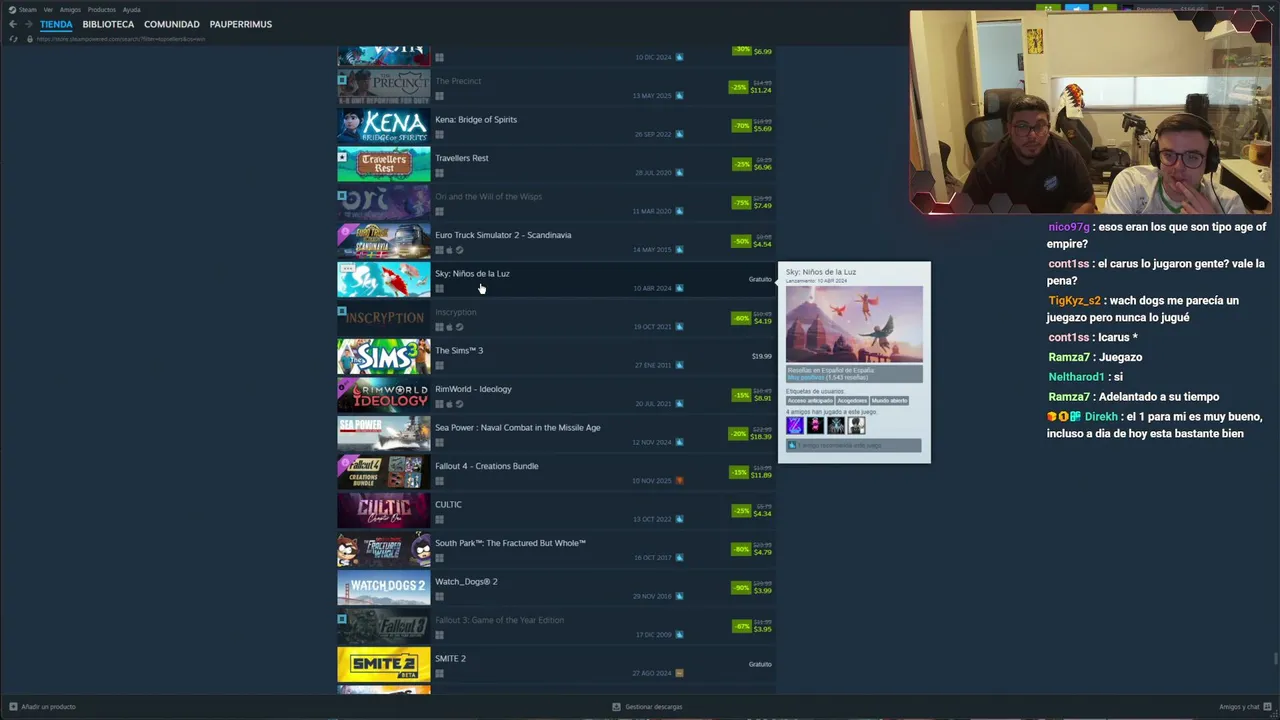Click the Mundo abierto tag in popup
Screen dimensions: 1280x720
tap(889, 400)
